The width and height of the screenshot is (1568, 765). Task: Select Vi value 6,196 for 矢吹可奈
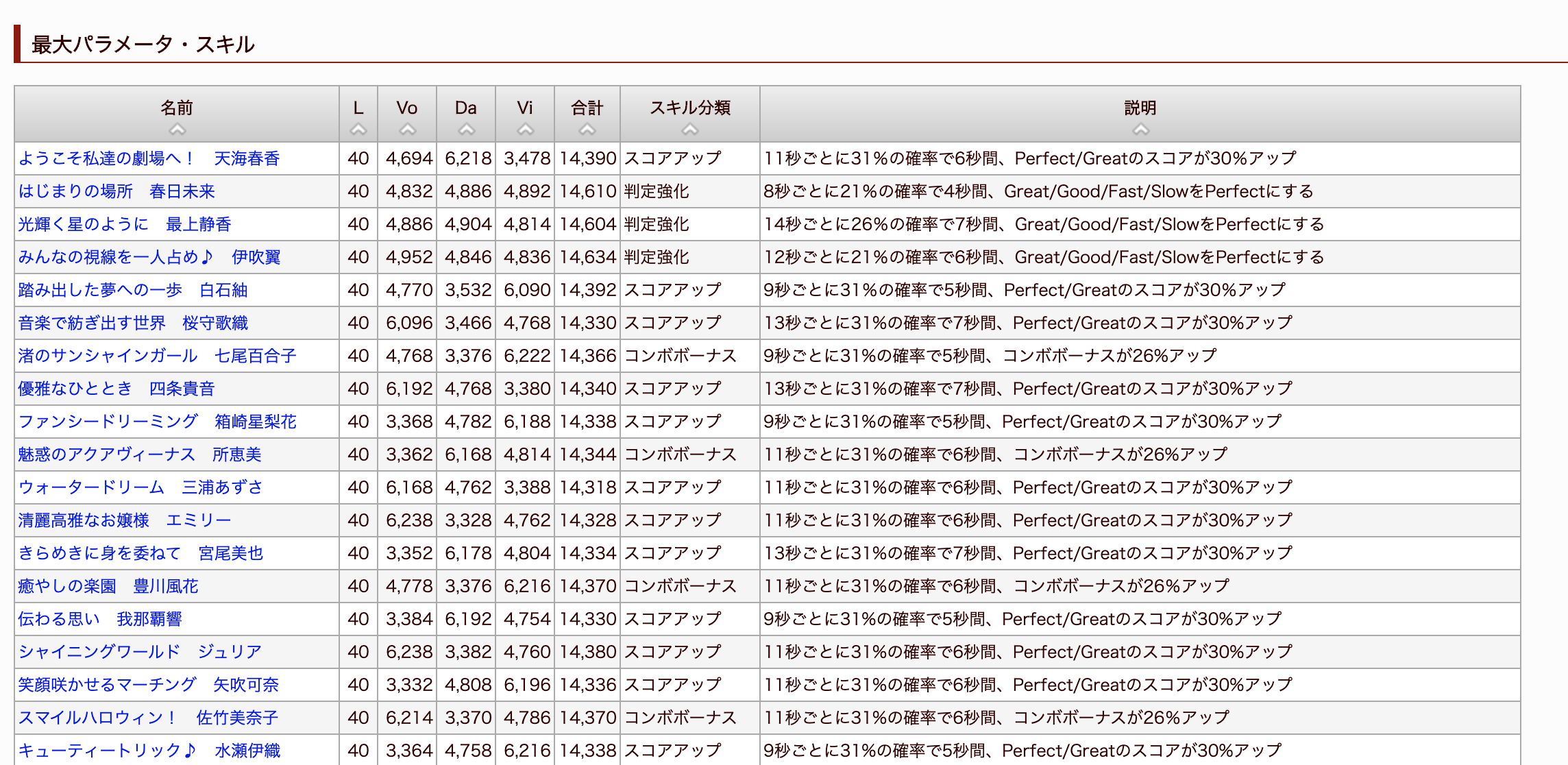click(x=527, y=685)
